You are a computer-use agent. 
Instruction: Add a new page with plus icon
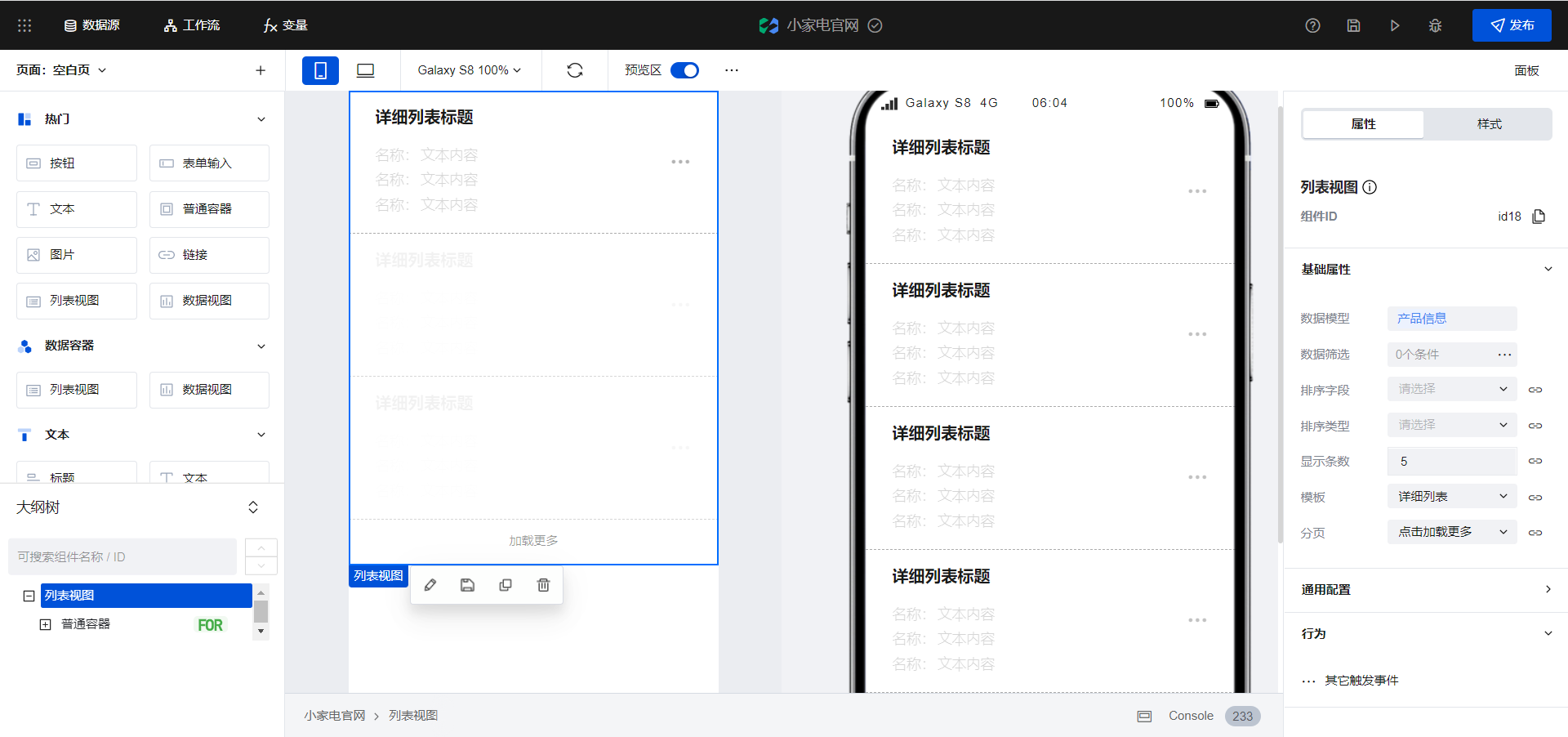[x=261, y=70]
